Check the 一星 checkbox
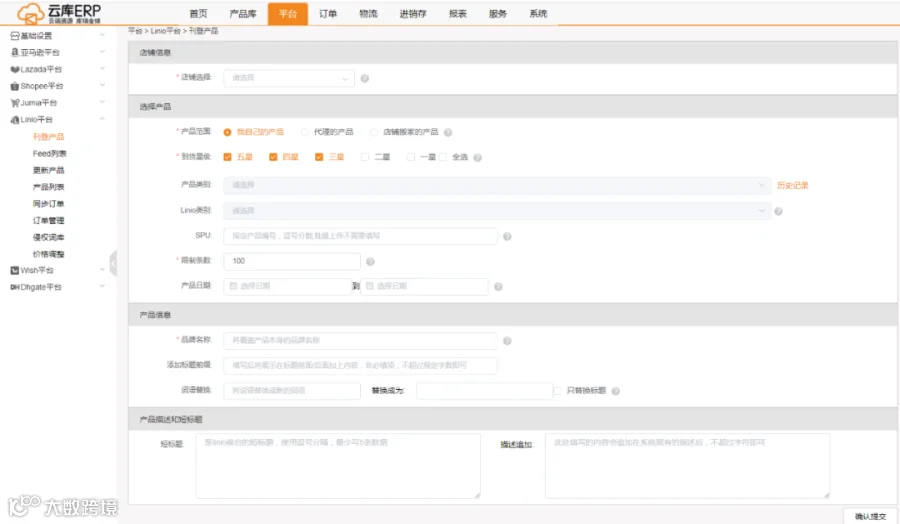This screenshot has height=524, width=900. click(x=410, y=157)
